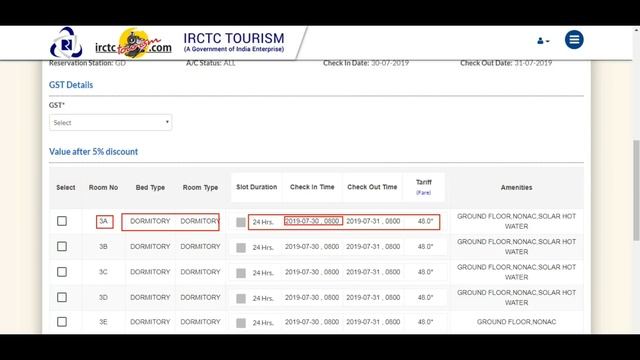Viewport: 640px width, 360px height.
Task: Toggle 24 Hrs. slot for room 3D
Action: 241,298
